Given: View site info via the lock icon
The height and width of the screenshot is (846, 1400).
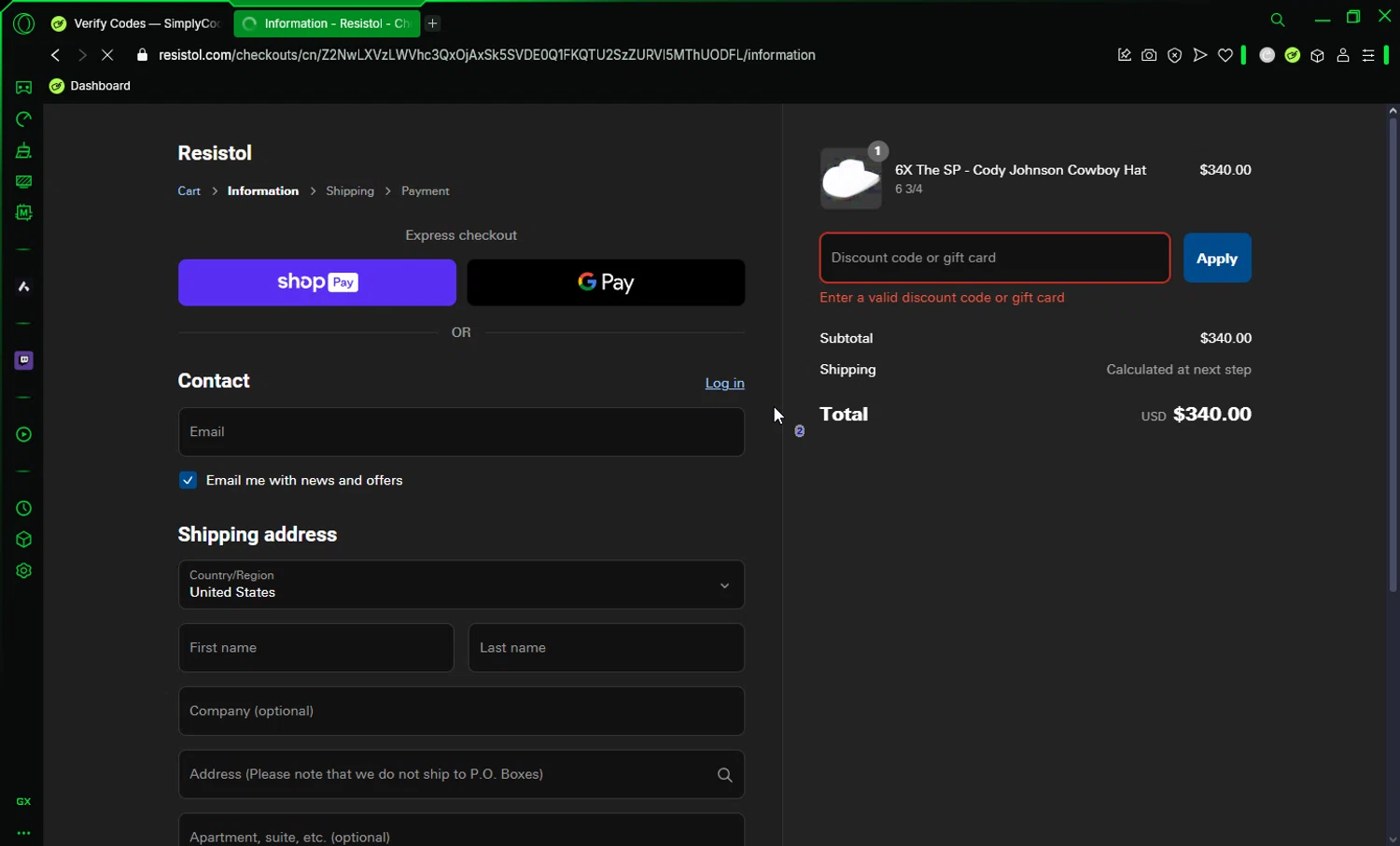Looking at the screenshot, I should 142,55.
